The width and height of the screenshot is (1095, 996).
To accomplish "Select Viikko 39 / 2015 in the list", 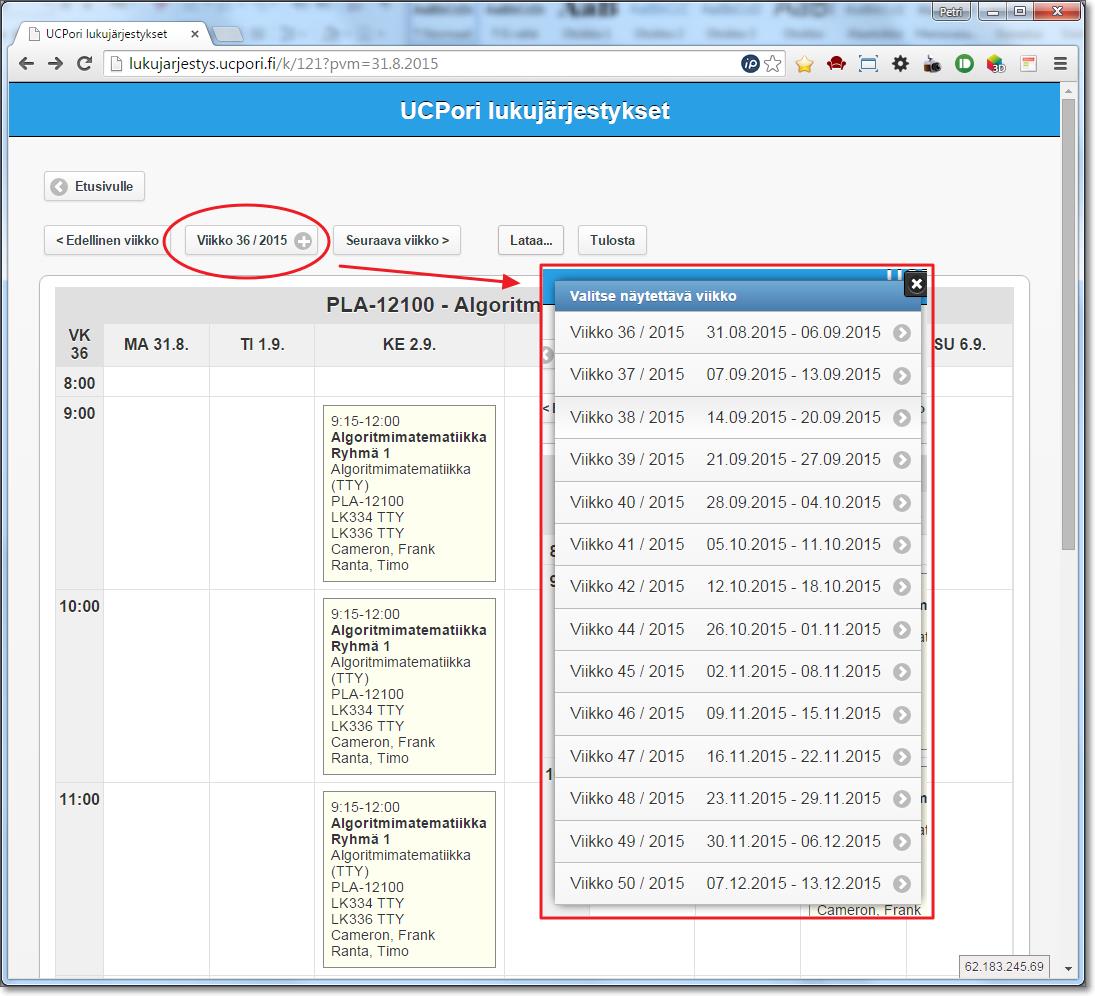I will [x=737, y=460].
